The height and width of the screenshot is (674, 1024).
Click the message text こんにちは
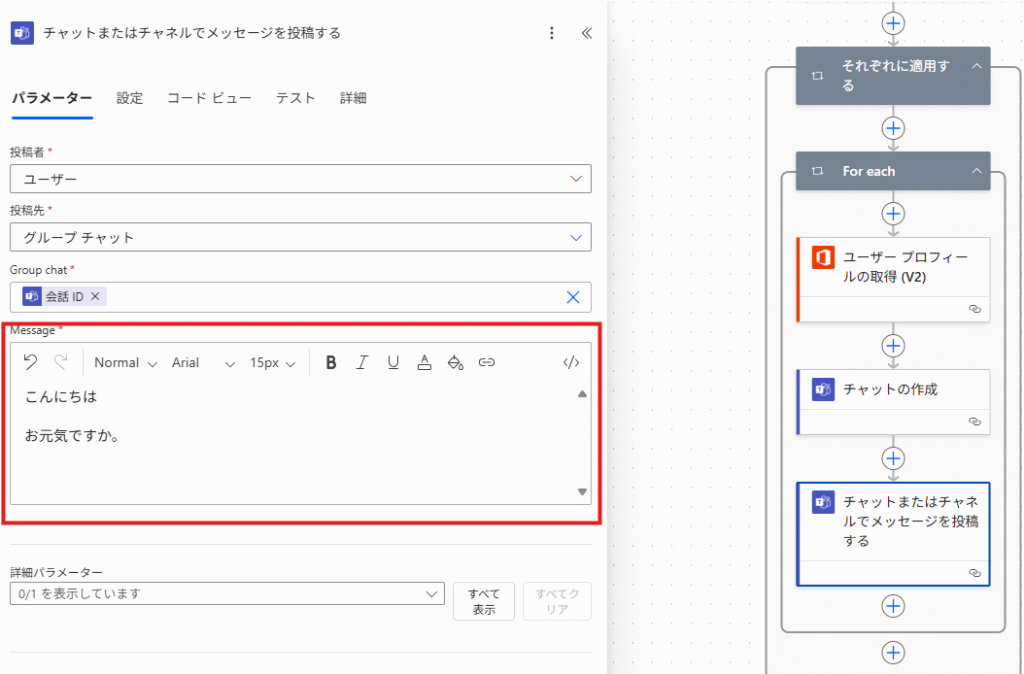(x=61, y=396)
